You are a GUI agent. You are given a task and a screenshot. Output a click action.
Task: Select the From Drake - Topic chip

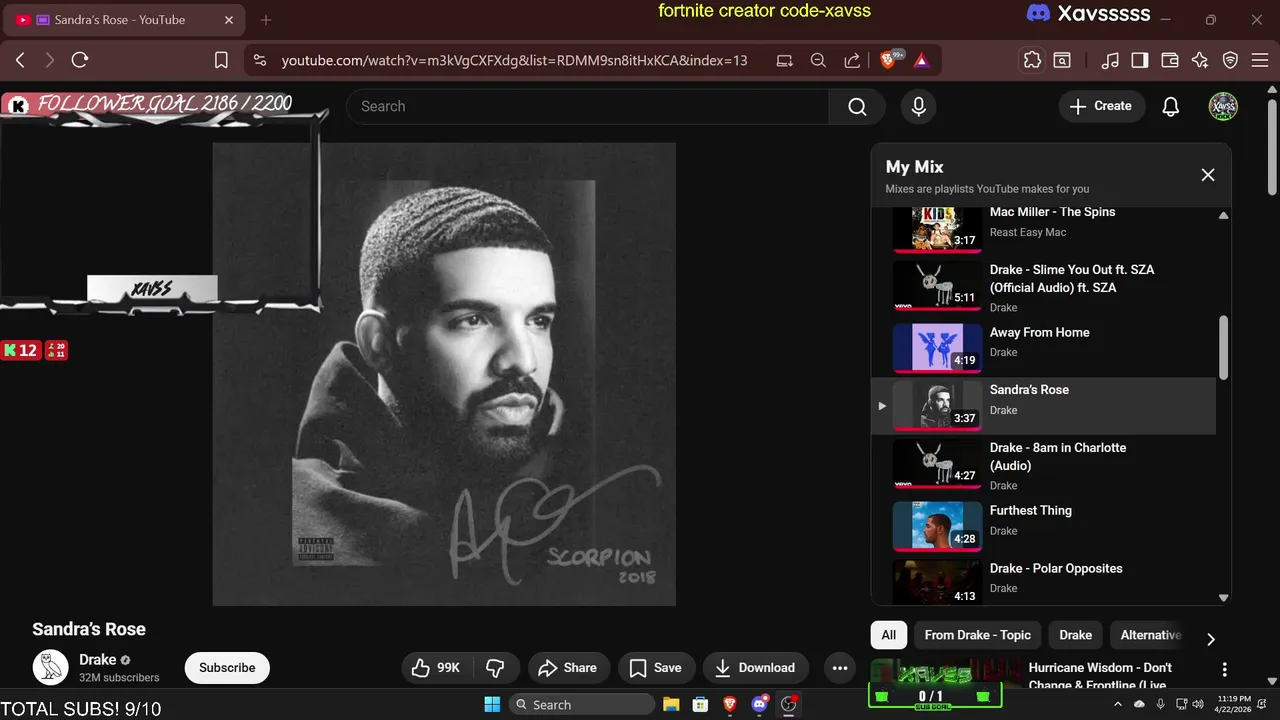point(977,635)
